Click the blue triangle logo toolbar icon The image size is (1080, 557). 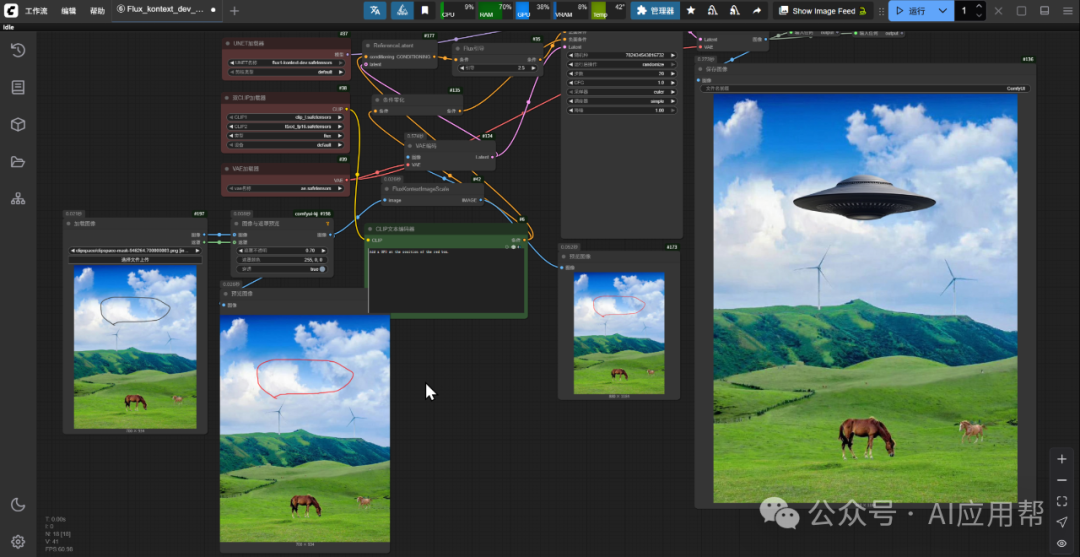coord(402,10)
